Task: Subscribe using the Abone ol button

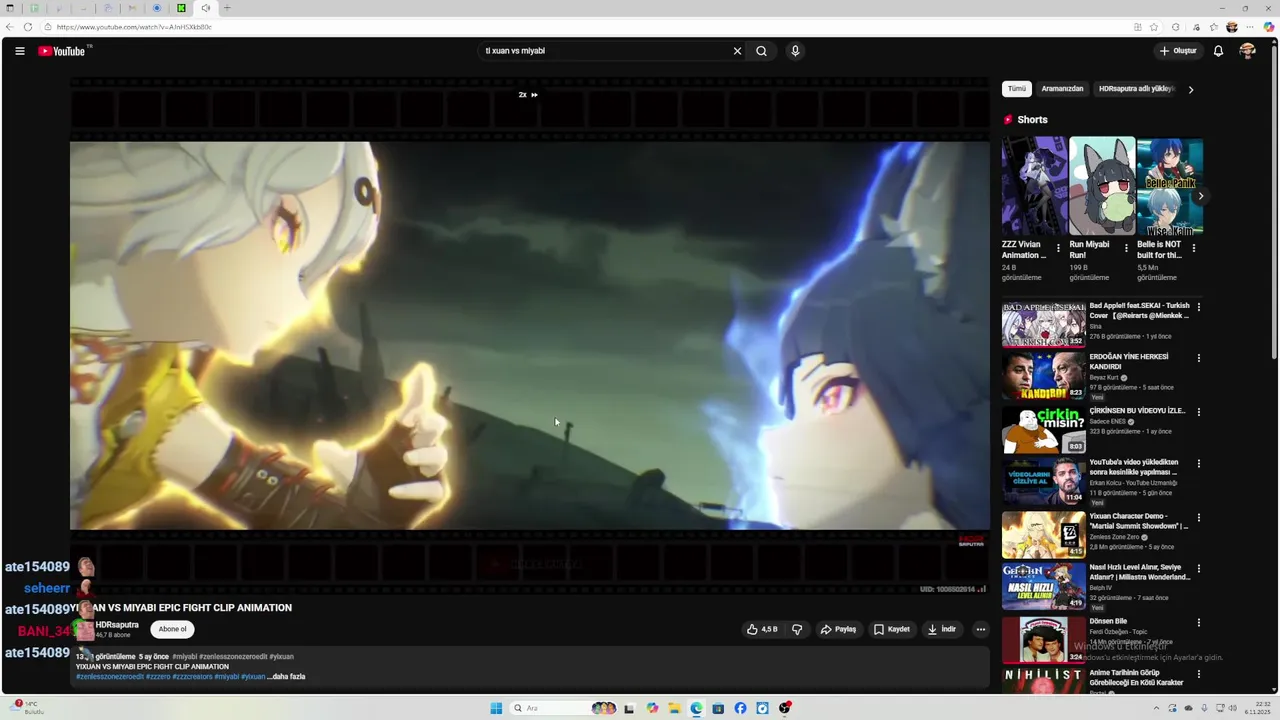Action: [x=172, y=629]
